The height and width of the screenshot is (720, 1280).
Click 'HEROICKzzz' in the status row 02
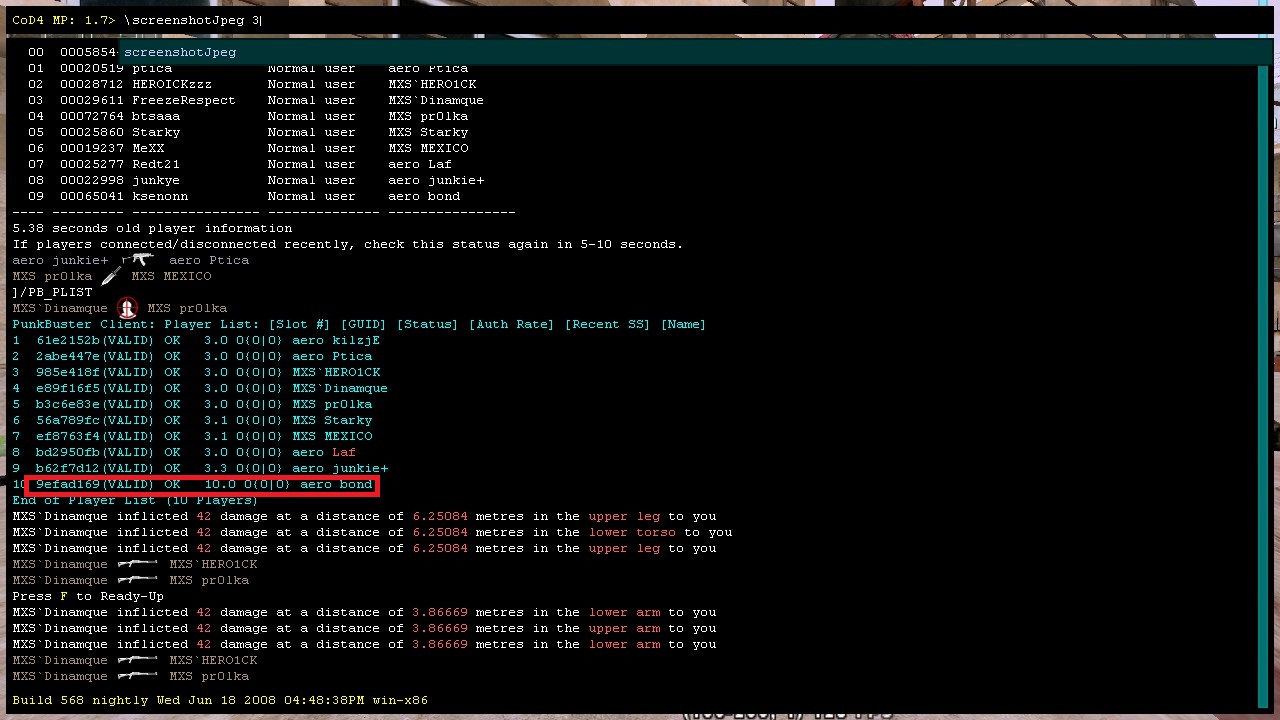tap(172, 84)
